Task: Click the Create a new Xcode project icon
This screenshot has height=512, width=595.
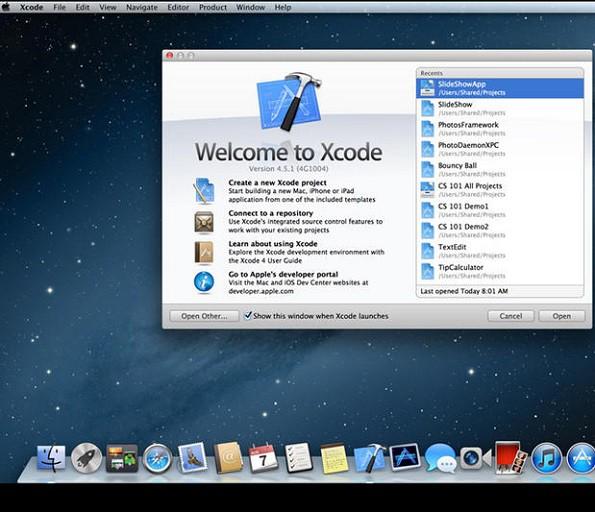Action: pyautogui.click(x=204, y=191)
